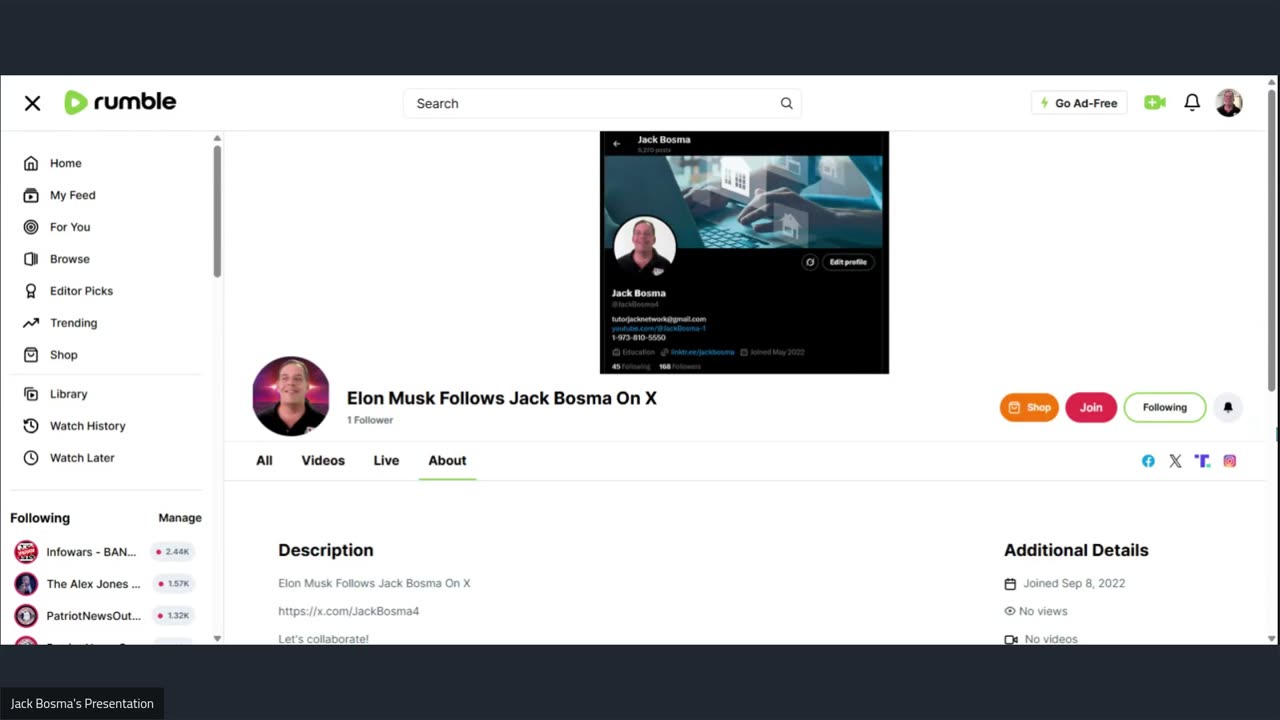Click the PatriotNewsOut channel avatar
The height and width of the screenshot is (720, 1280).
coord(26,616)
